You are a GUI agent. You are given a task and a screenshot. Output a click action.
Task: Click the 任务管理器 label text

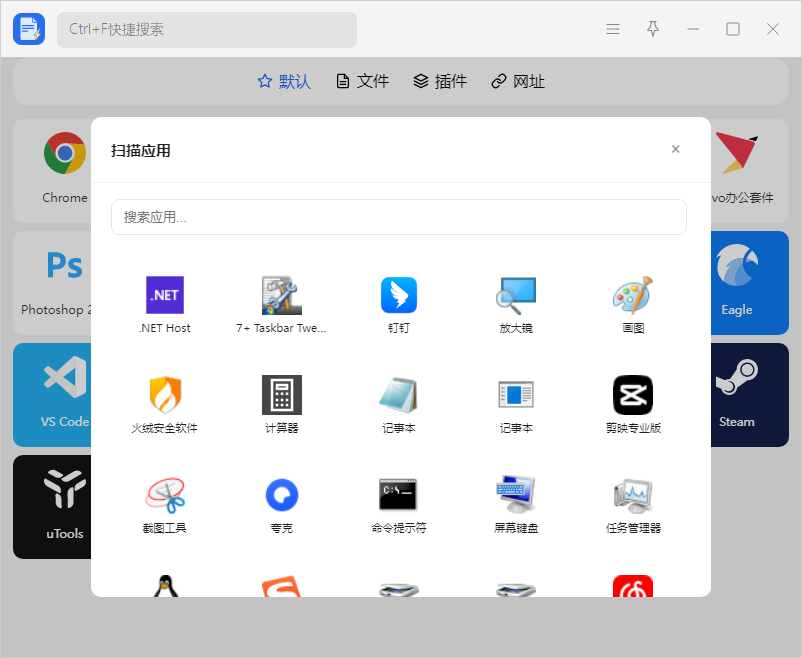633,528
